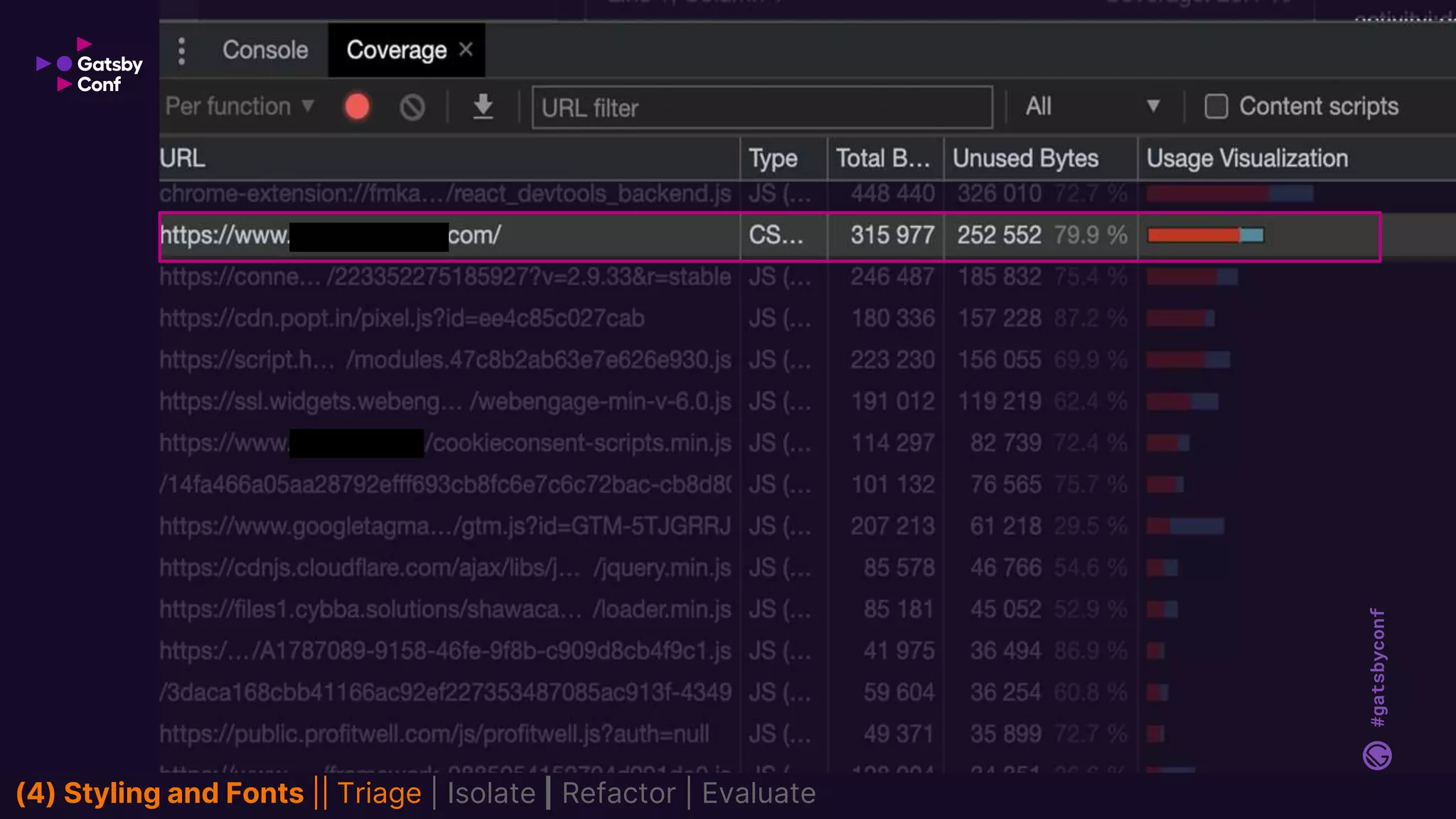Click the Gatsby icon bottom right

1377,755
